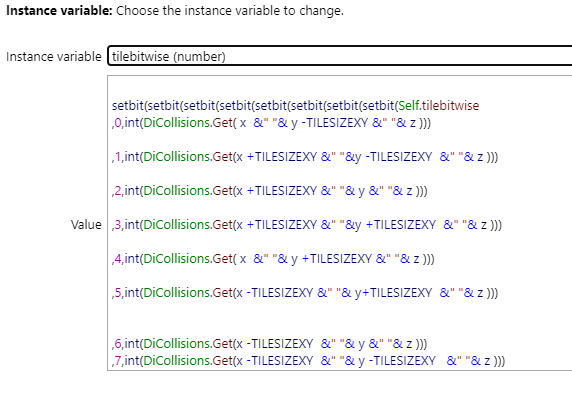The width and height of the screenshot is (572, 397).
Task: Click closing parentheses at end of line ,7
Action: (499, 361)
